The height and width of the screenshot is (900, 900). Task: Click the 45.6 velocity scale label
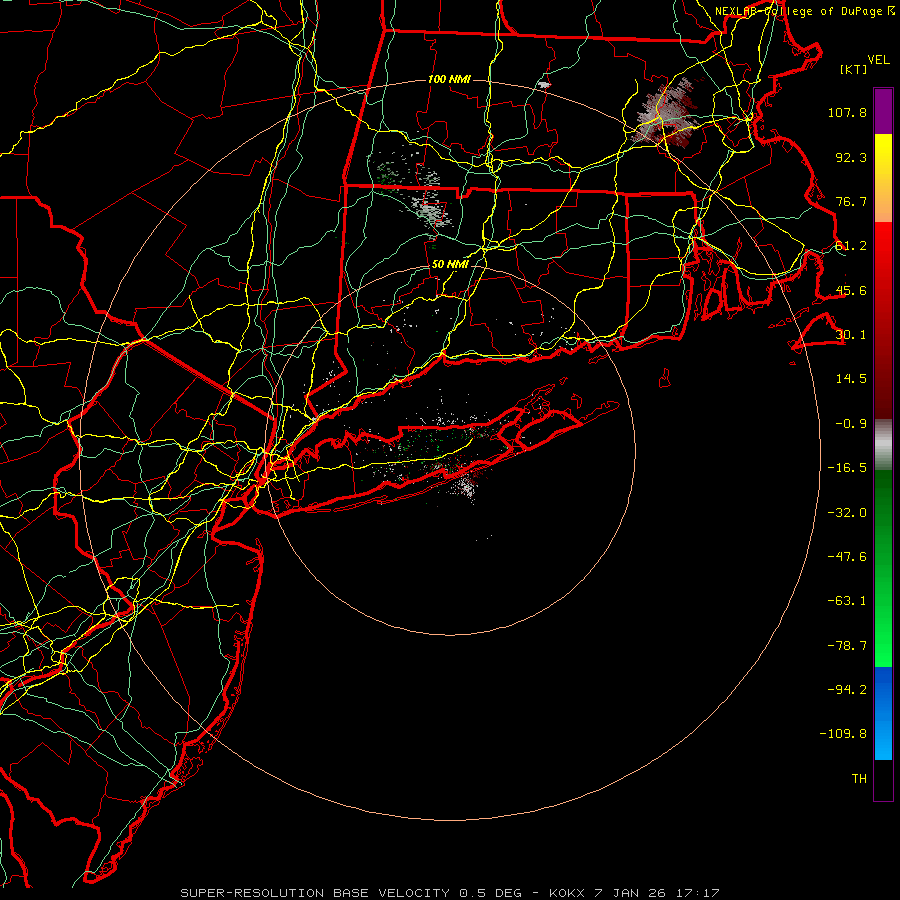pos(851,290)
